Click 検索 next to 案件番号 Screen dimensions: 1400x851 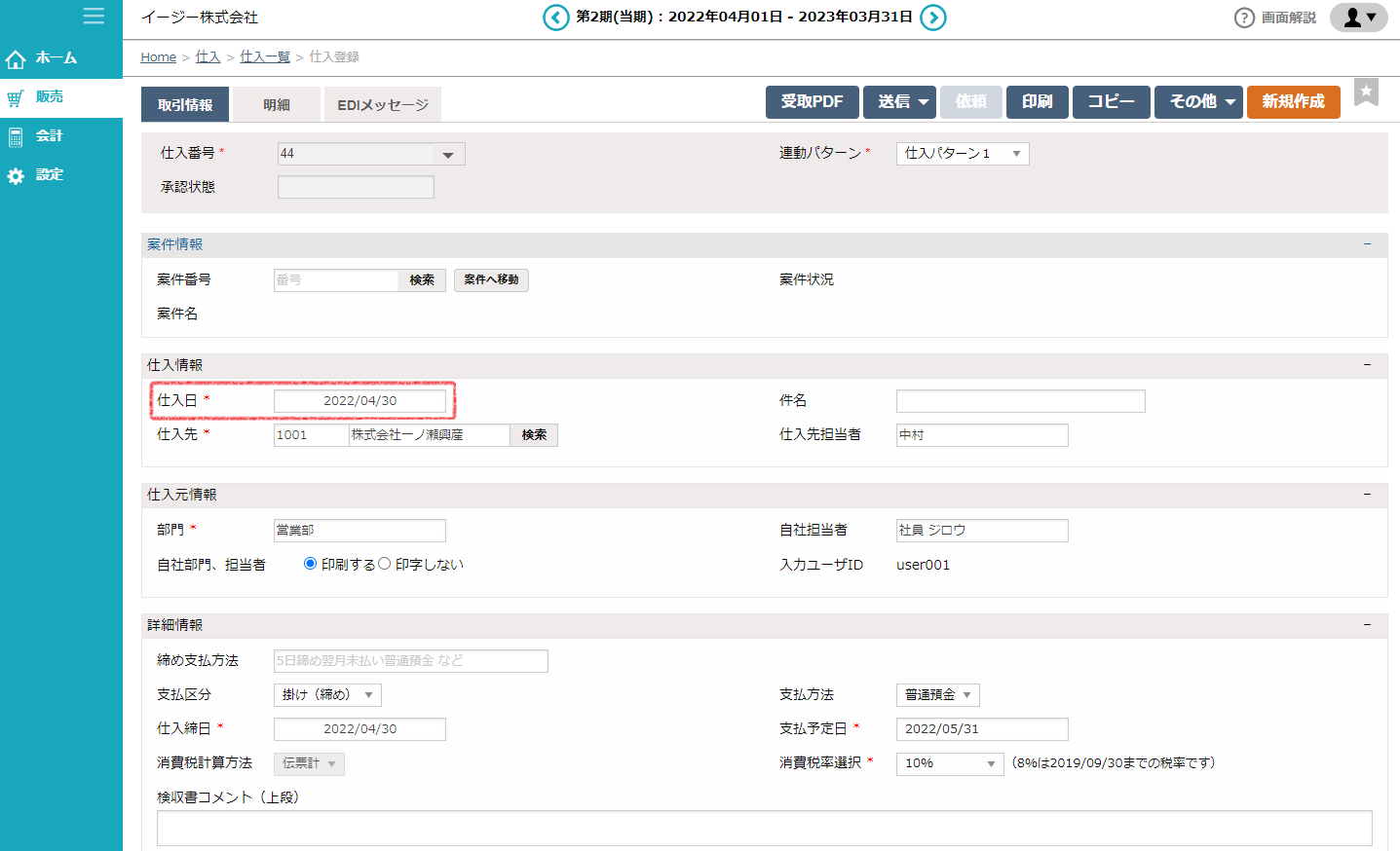(x=422, y=280)
